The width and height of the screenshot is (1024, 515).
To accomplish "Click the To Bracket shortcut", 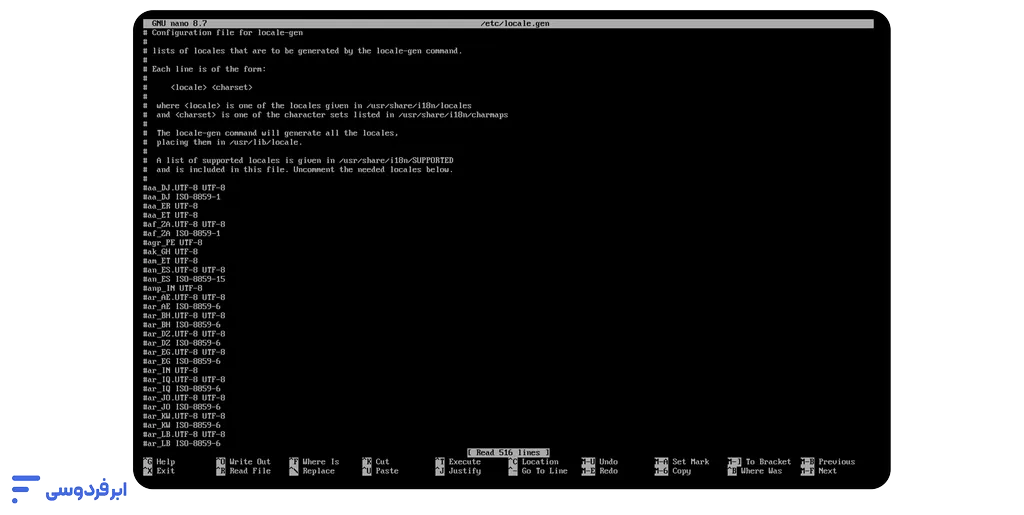I will point(767,462).
